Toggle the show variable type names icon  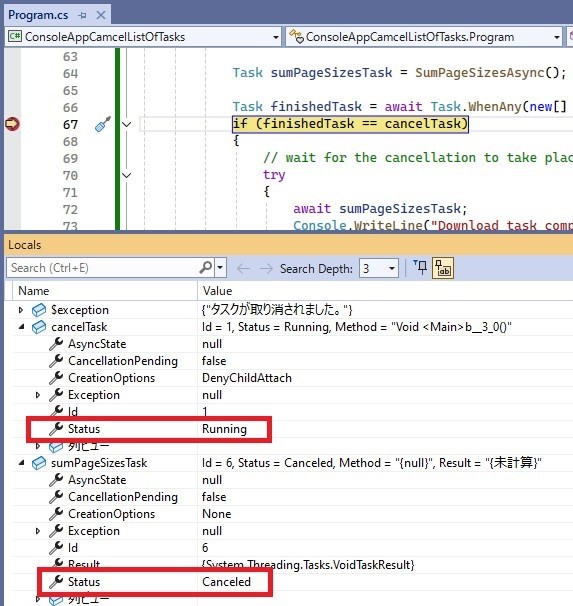(443, 268)
